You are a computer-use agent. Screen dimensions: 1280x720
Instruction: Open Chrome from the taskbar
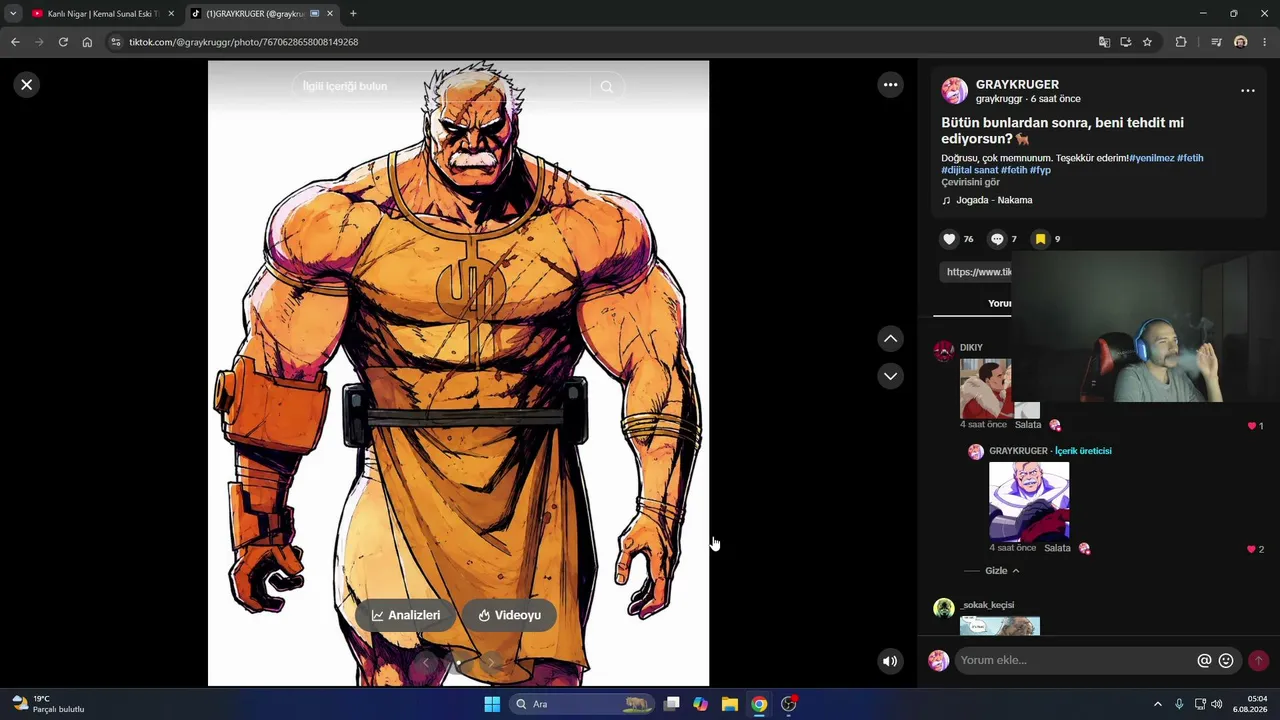pyautogui.click(x=759, y=704)
